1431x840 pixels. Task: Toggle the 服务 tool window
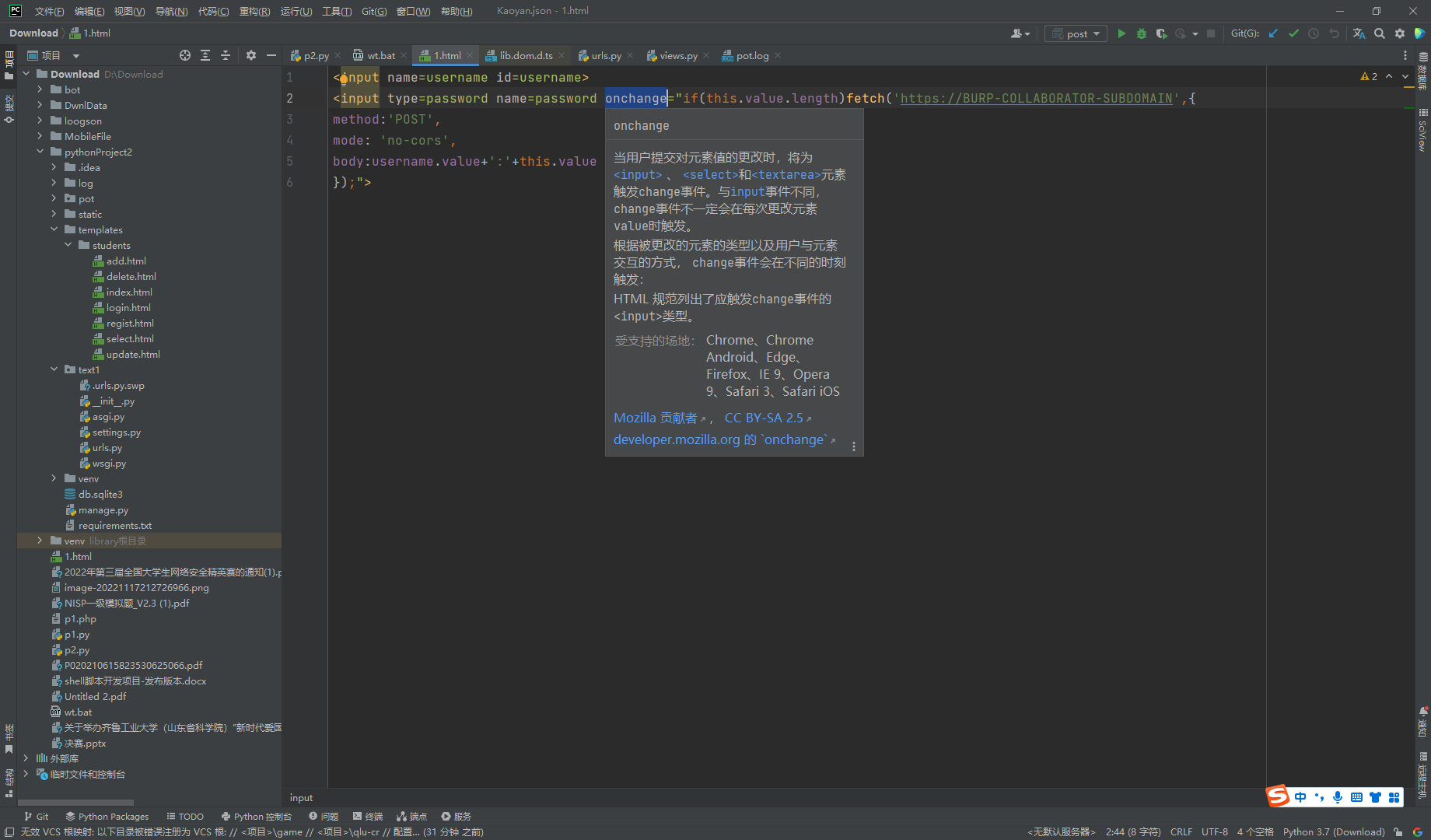click(x=456, y=816)
